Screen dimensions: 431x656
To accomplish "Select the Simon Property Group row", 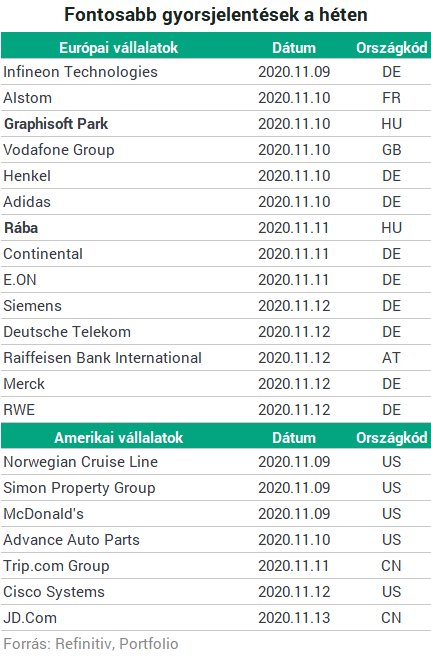I will click(216, 488).
